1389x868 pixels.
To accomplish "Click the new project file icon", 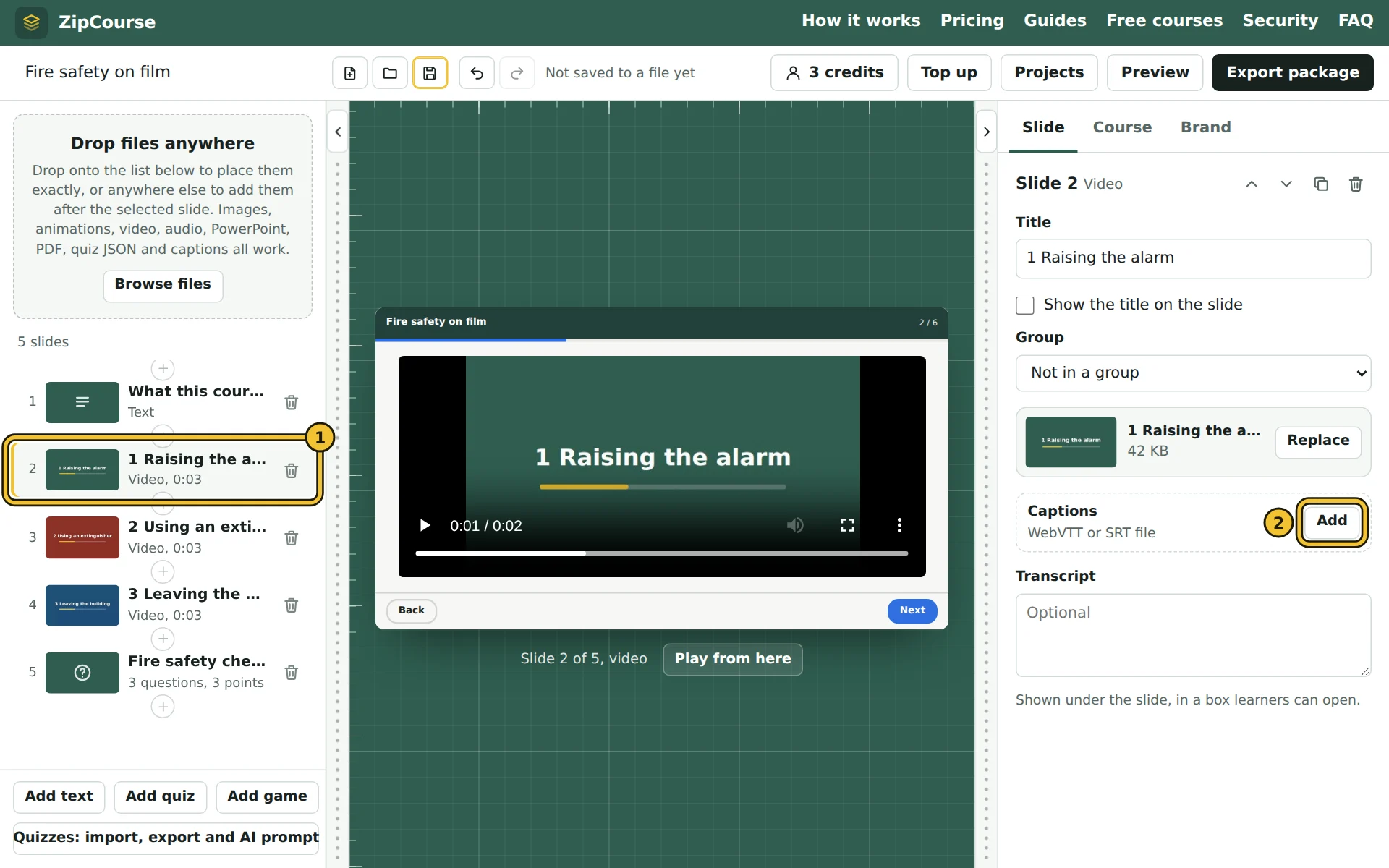I will tap(350, 72).
